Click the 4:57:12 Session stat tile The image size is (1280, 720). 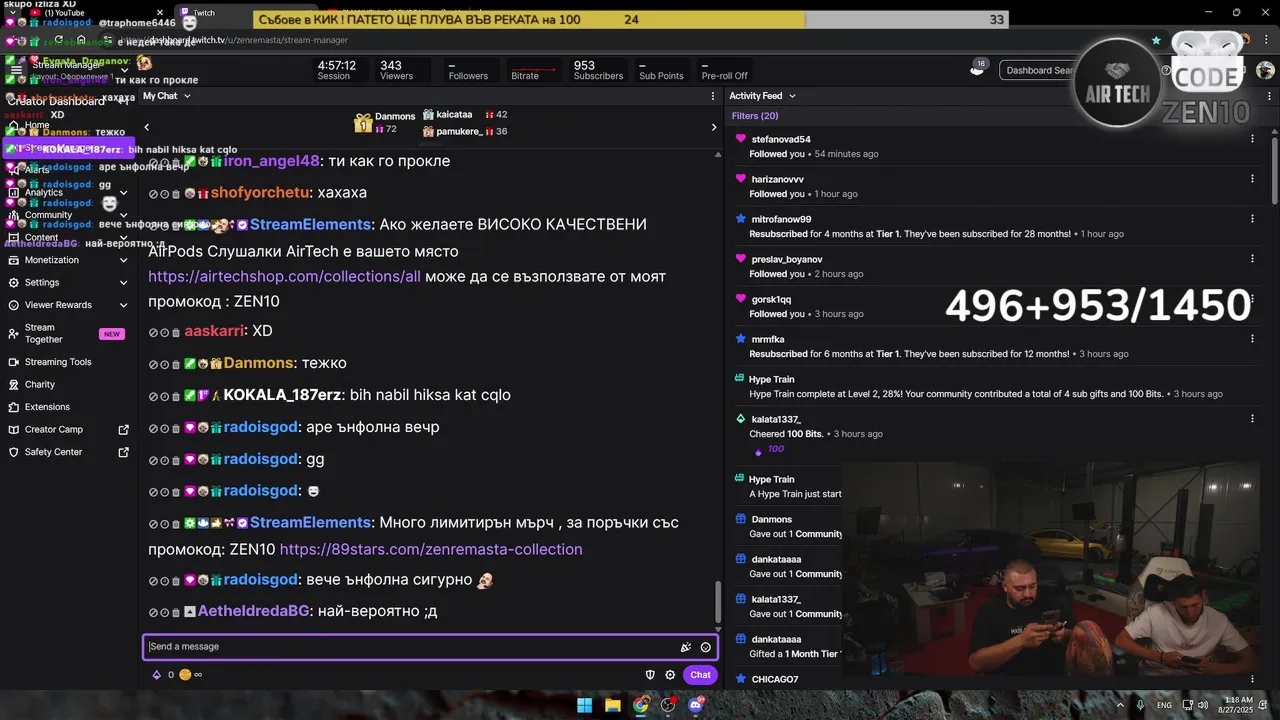pyautogui.click(x=337, y=70)
